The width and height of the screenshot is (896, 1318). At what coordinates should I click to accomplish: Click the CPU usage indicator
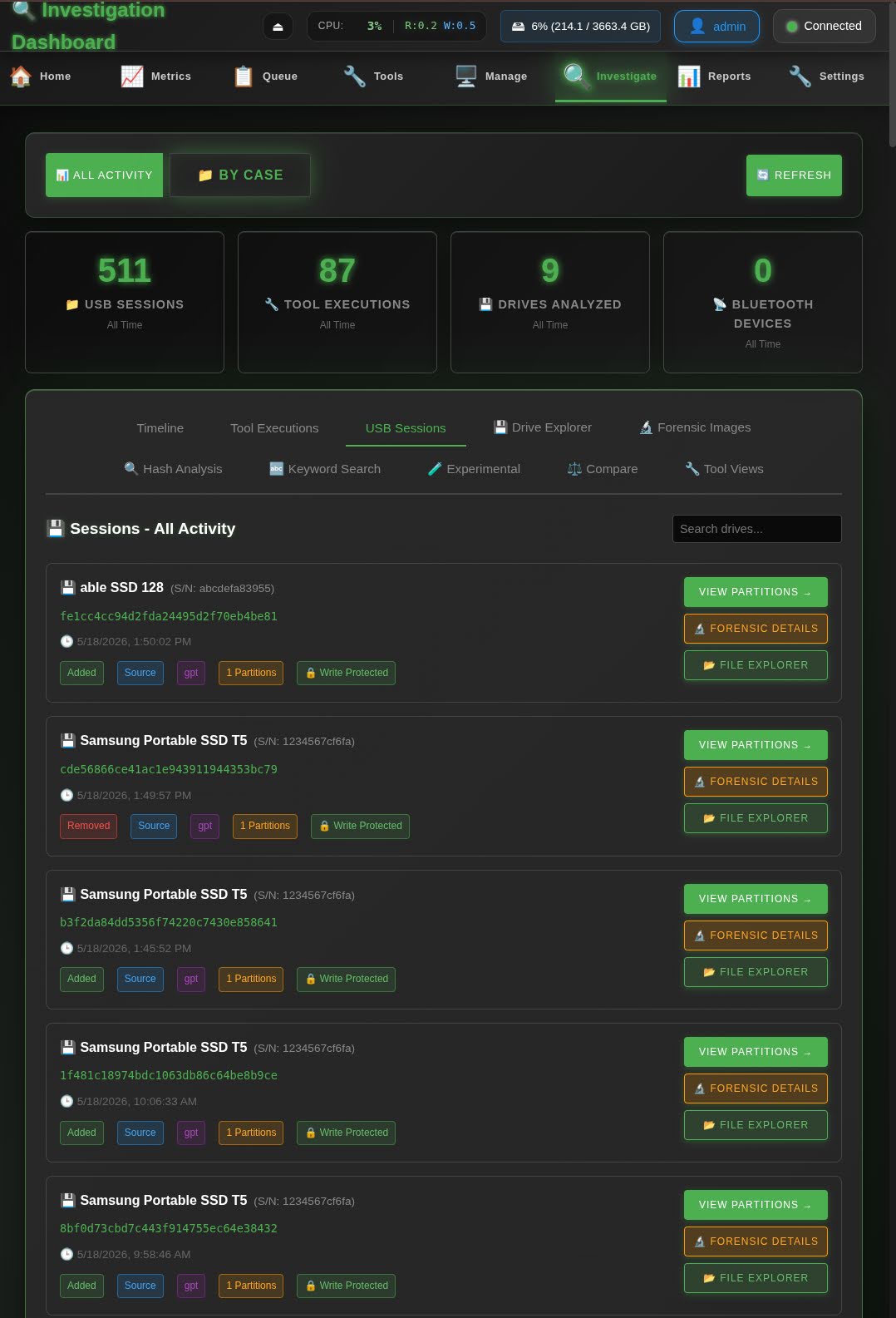[396, 27]
